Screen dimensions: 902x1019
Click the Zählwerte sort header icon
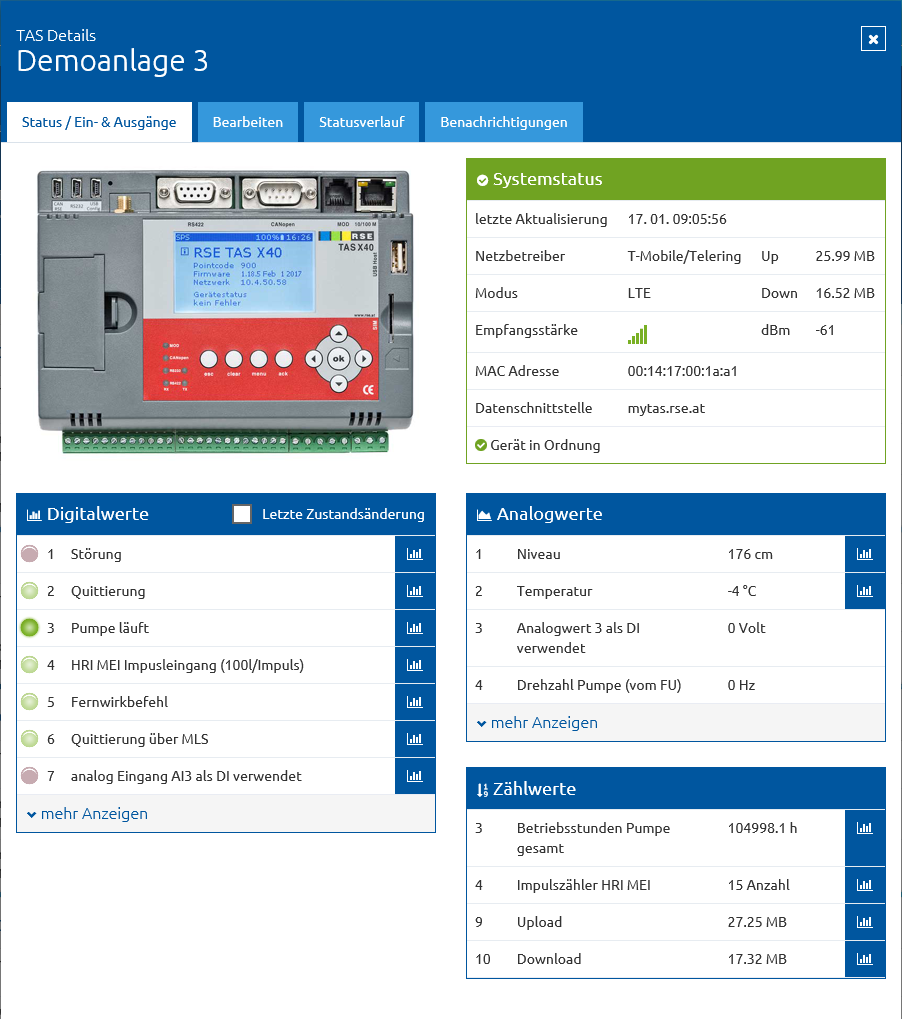pos(482,790)
